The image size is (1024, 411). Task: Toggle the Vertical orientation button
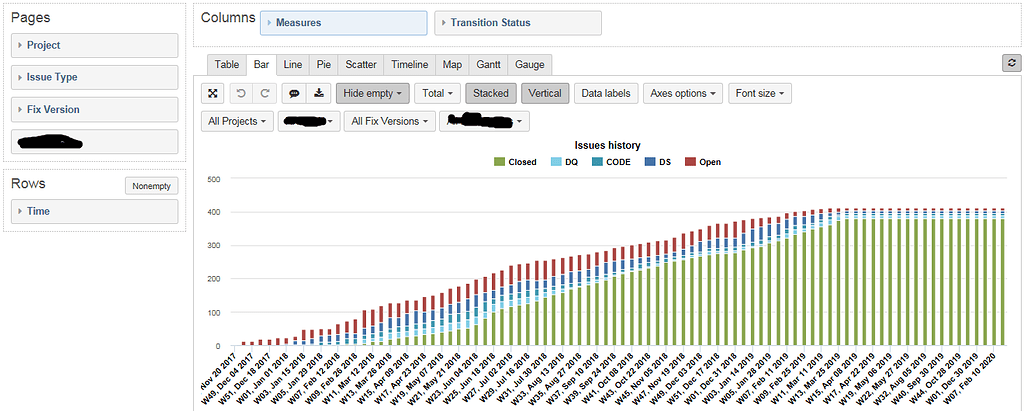pos(544,93)
